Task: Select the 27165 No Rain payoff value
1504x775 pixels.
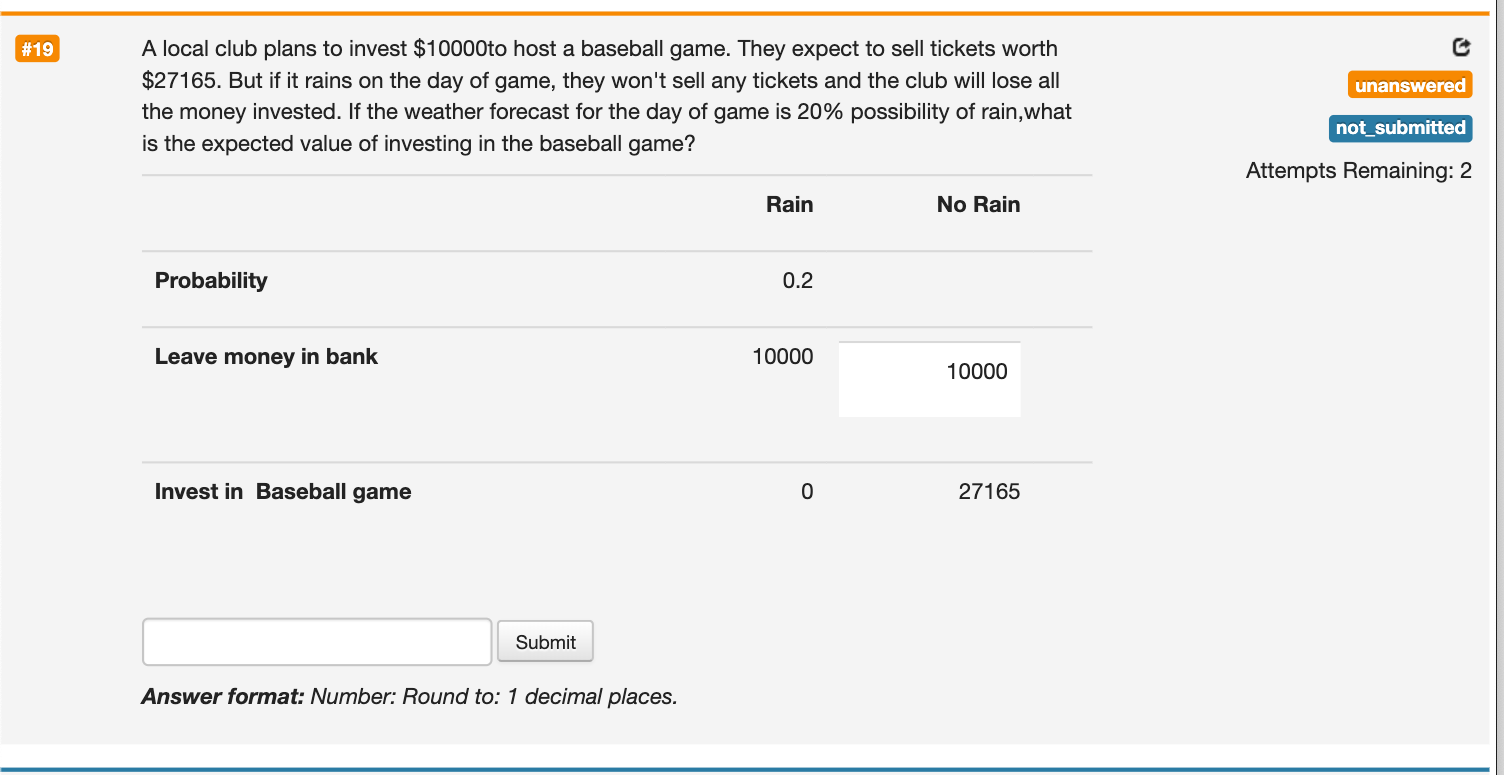Action: [x=989, y=491]
